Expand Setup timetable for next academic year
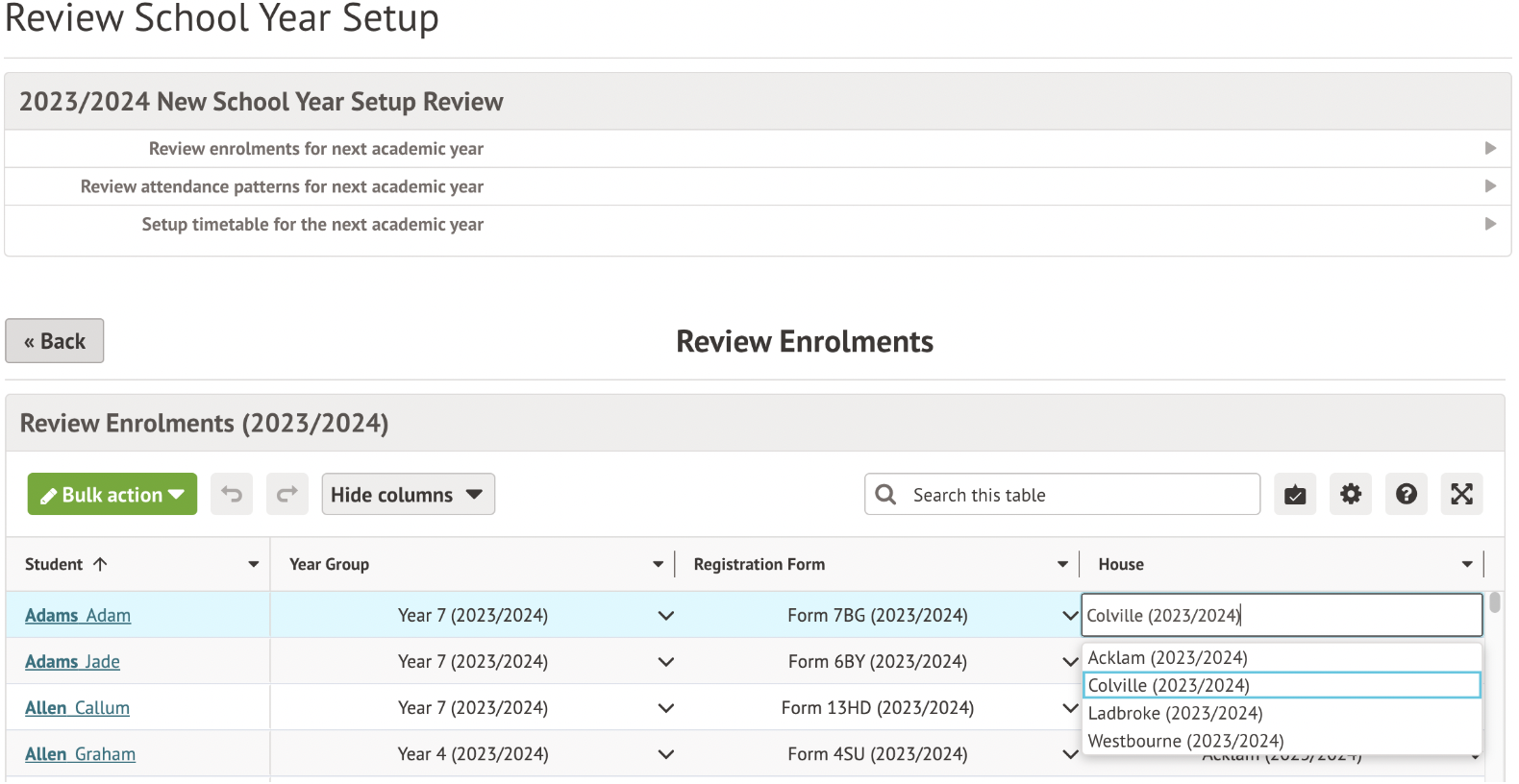The width and height of the screenshot is (1519, 784). [x=758, y=224]
